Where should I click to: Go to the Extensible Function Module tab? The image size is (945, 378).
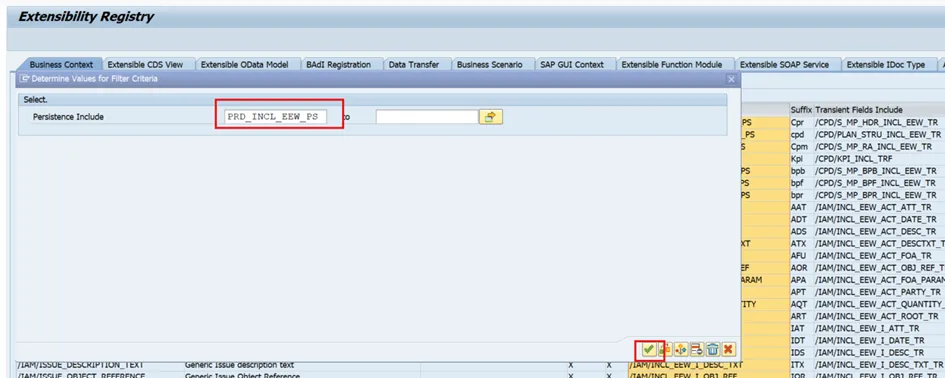(671, 65)
